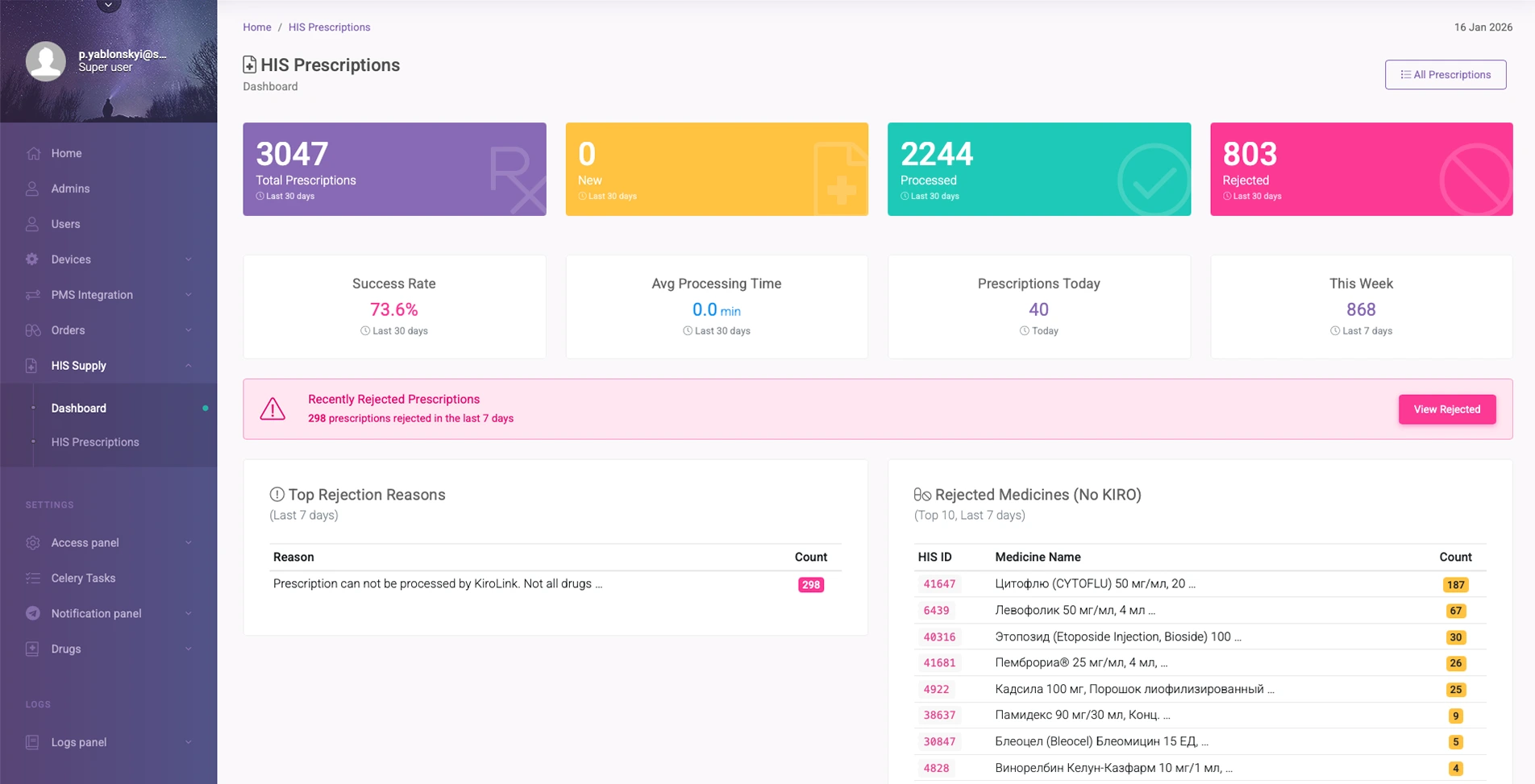Viewport: 1535px width, 784px height.
Task: Click the Devices gear icon
Action: click(32, 259)
